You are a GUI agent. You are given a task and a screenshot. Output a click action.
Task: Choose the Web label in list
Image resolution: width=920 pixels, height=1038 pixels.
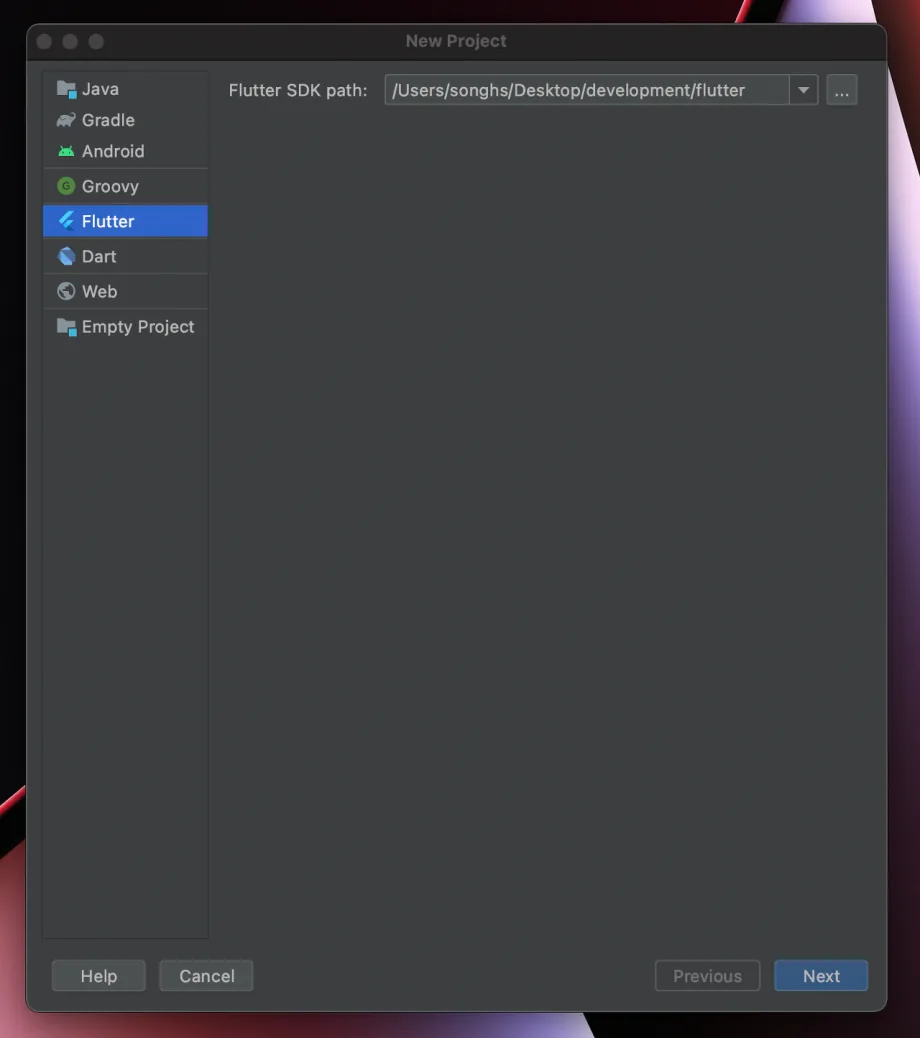click(x=100, y=291)
